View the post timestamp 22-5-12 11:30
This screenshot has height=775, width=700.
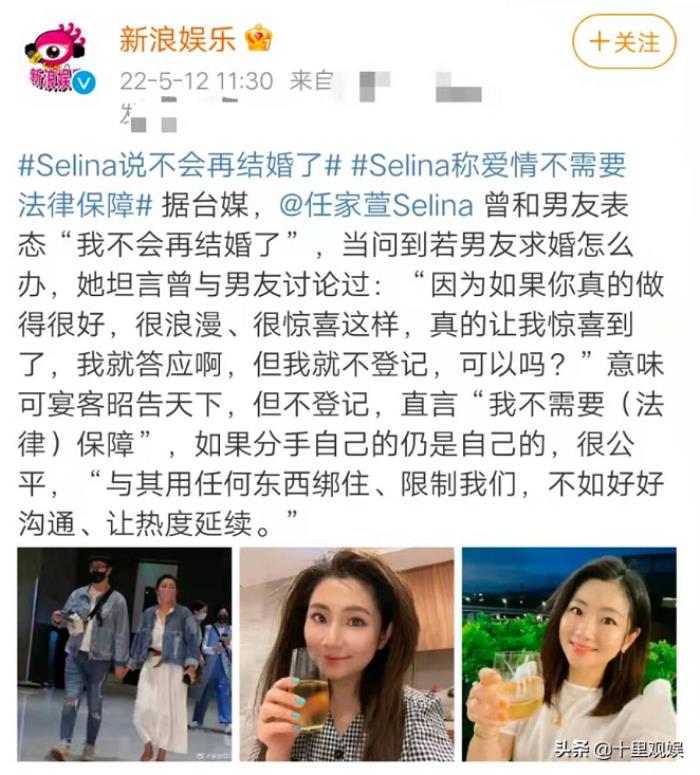(196, 81)
